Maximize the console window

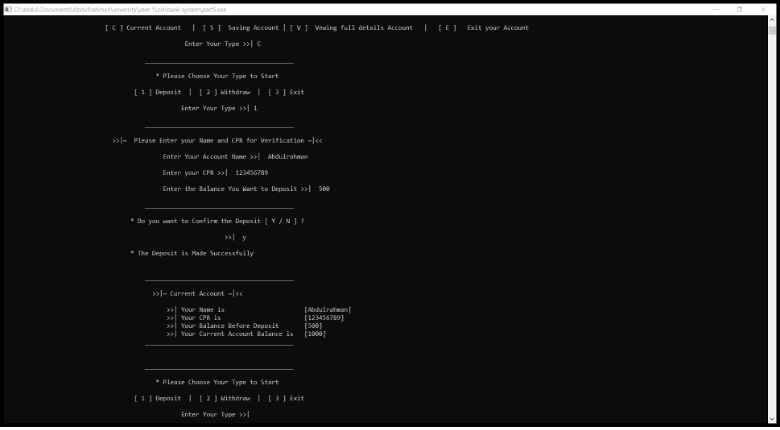coord(740,9)
